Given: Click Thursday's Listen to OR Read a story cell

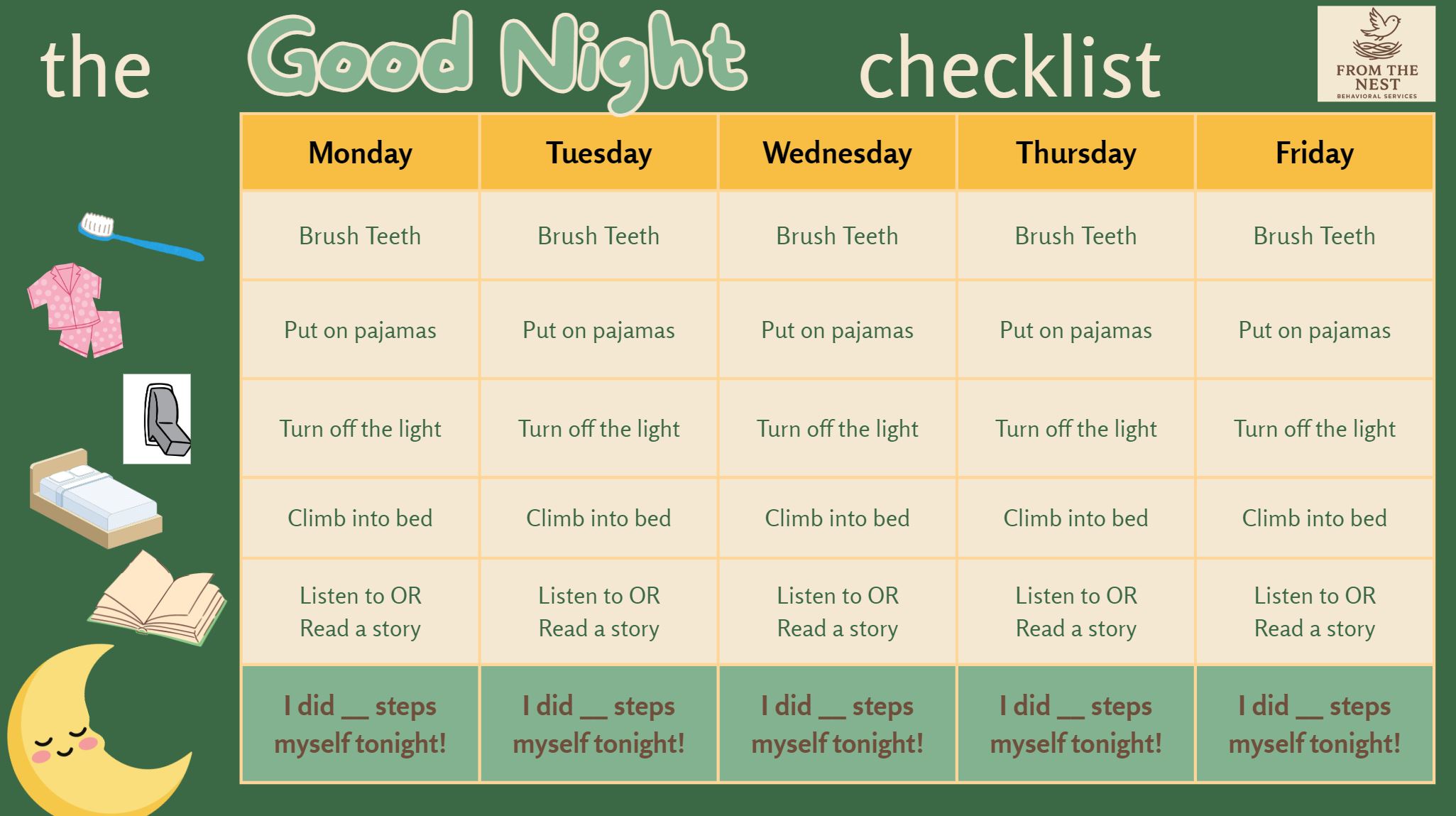Looking at the screenshot, I should [1075, 611].
